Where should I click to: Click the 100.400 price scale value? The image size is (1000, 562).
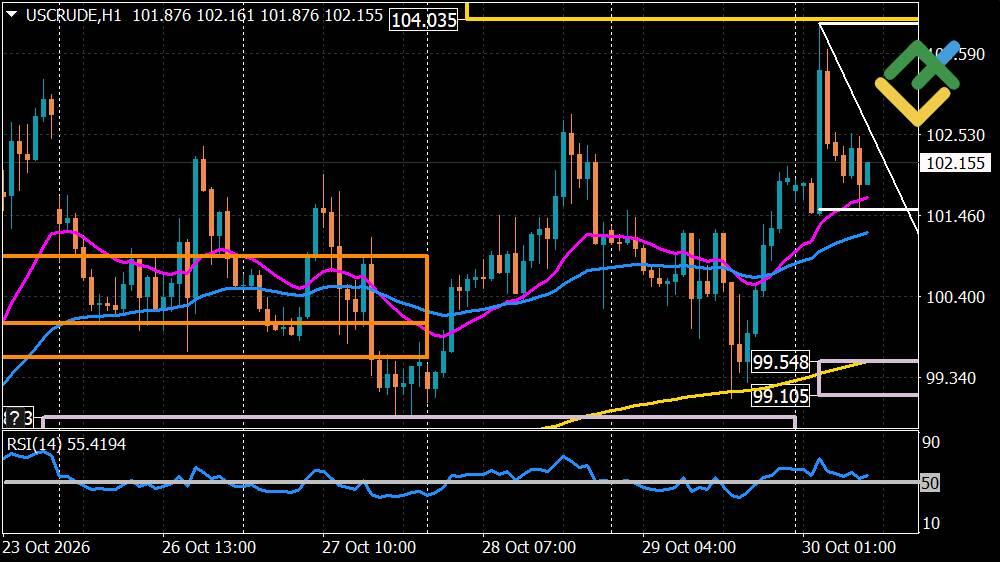coord(955,297)
